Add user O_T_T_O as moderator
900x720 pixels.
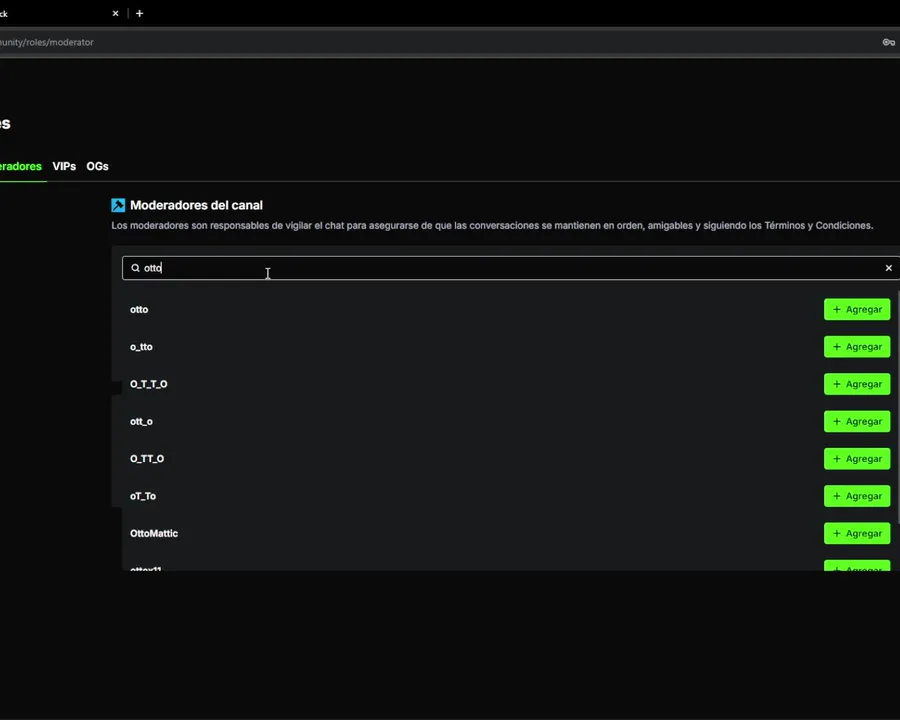point(857,384)
